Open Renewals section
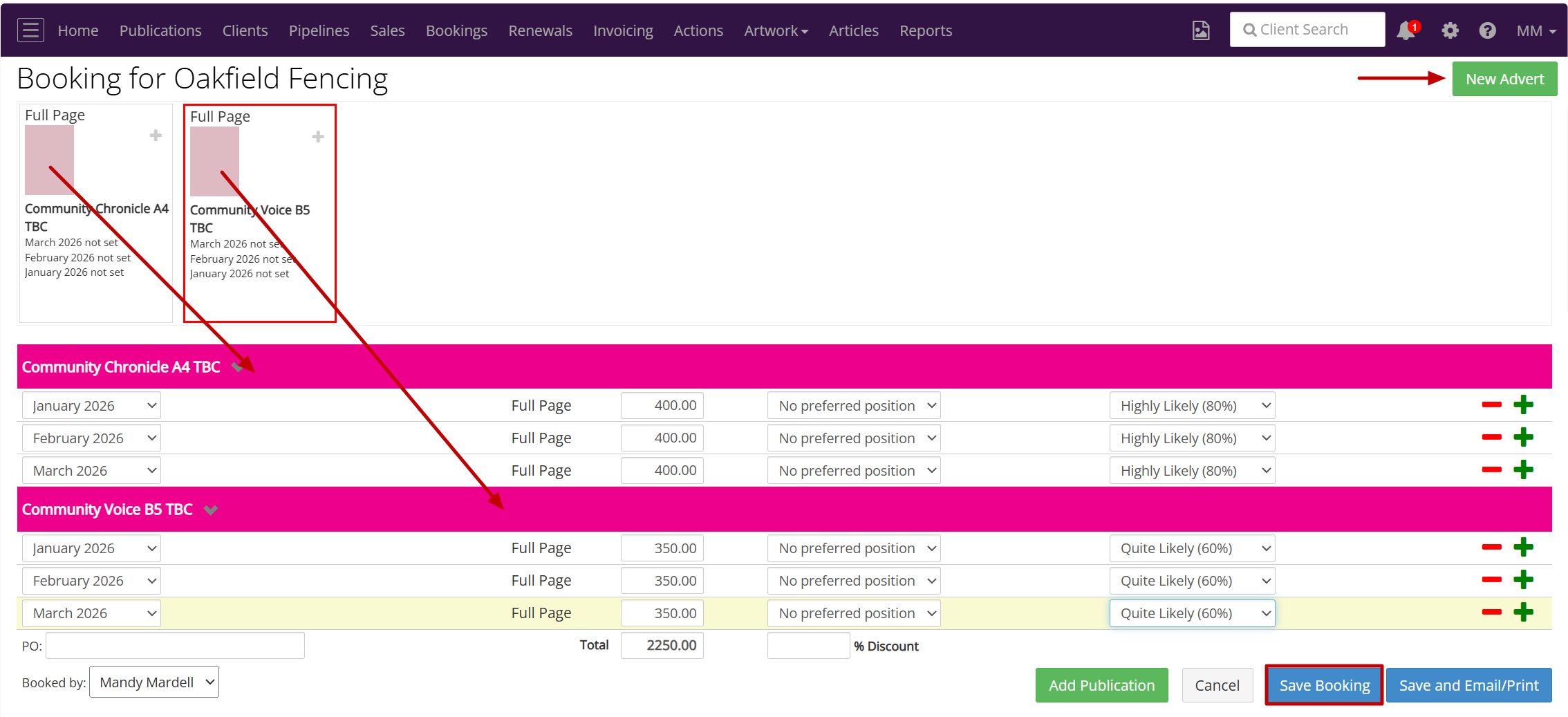The height and width of the screenshot is (717, 1568). pyautogui.click(x=540, y=30)
